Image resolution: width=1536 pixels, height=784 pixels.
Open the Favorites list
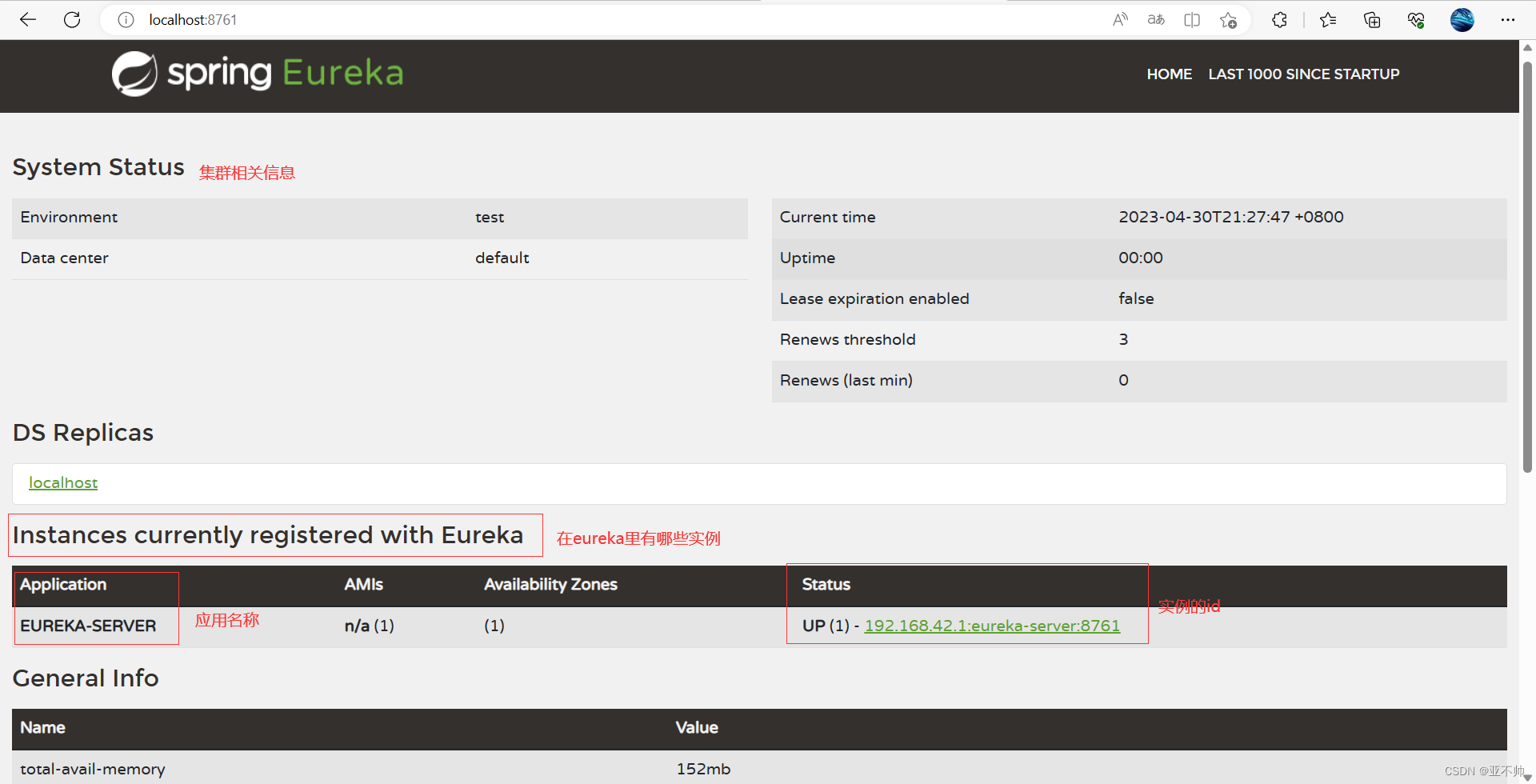point(1328,19)
